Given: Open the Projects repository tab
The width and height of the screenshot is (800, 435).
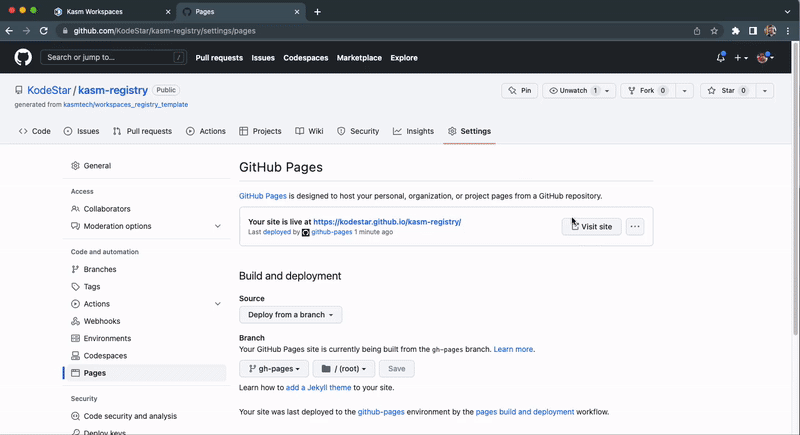Looking at the screenshot, I should coord(260,131).
